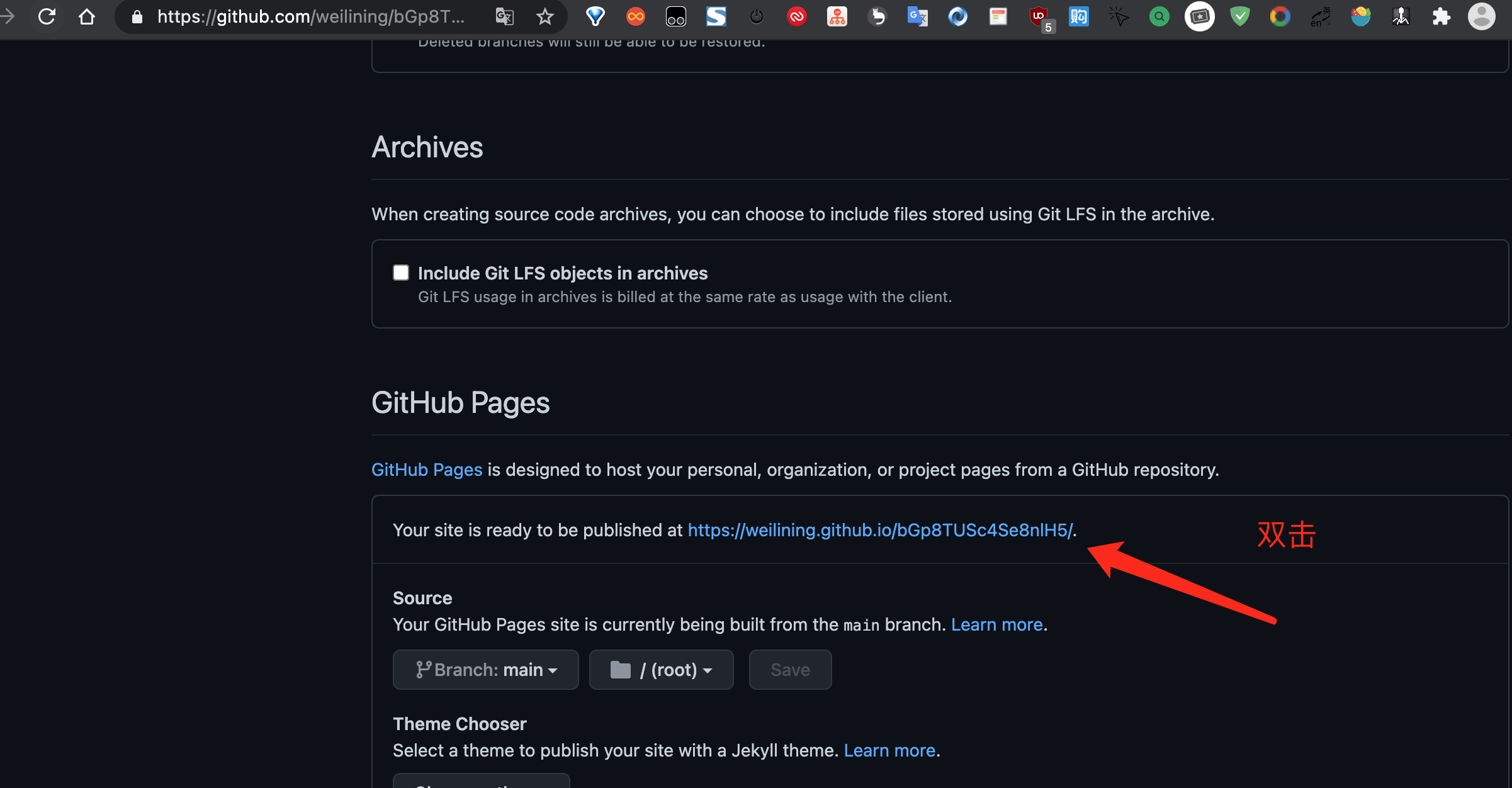Open the Branch: main dropdown
This screenshot has height=788, width=1512.
point(485,669)
